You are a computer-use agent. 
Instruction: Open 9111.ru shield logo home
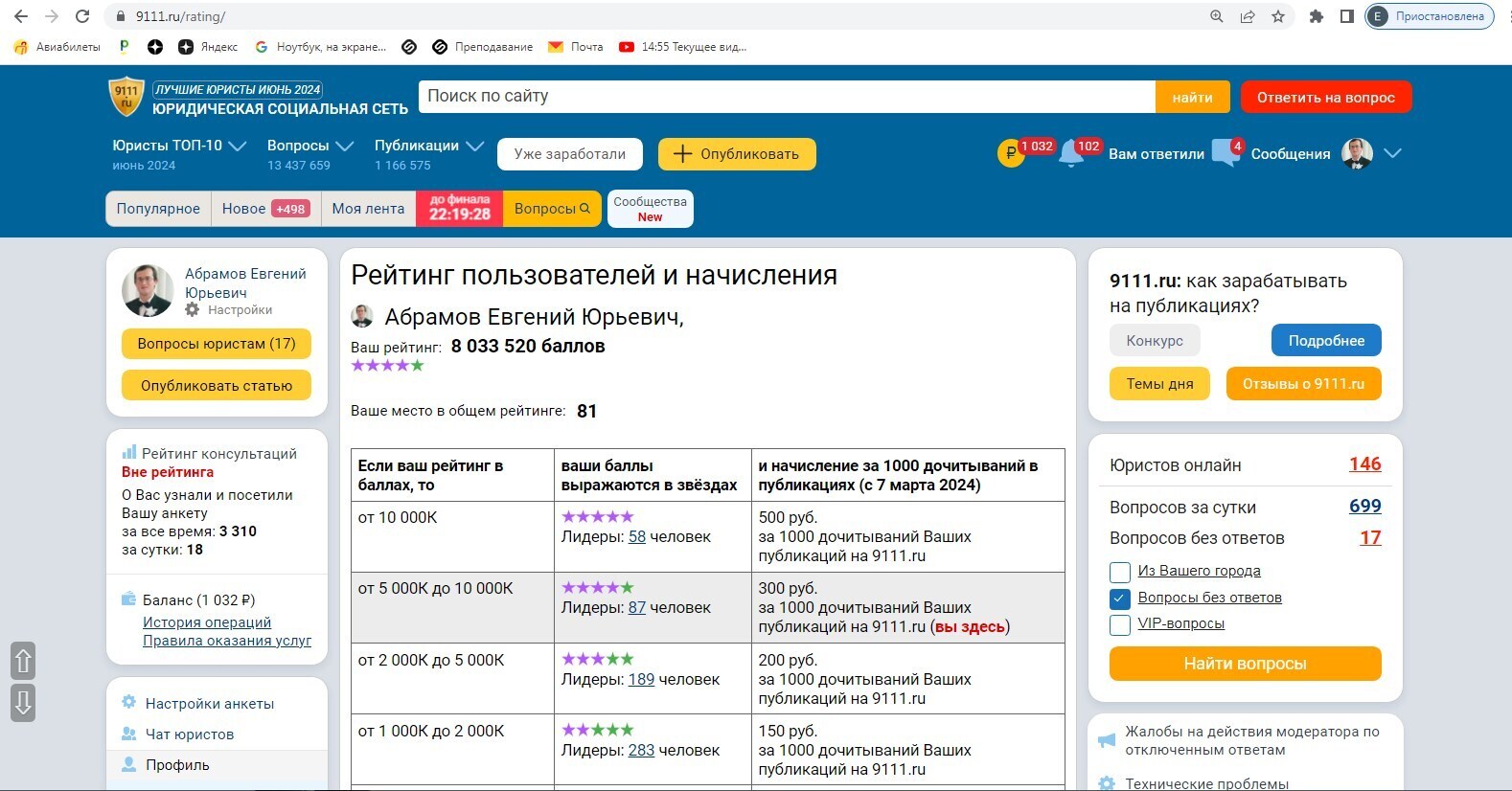point(126,98)
